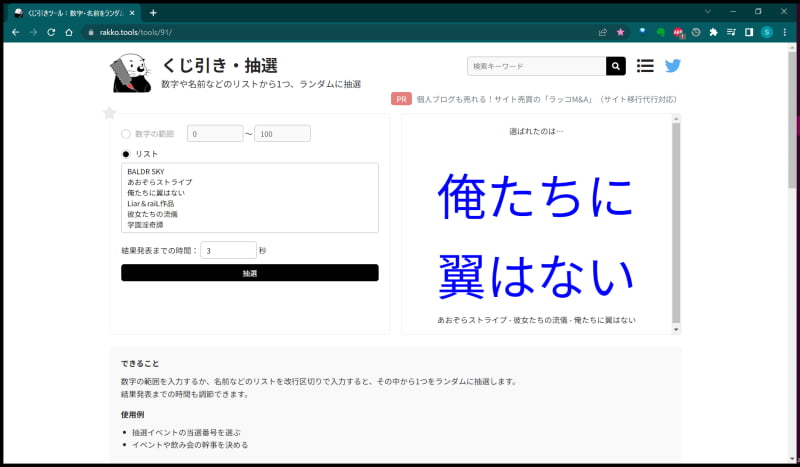Click the くじ引き・抽選 page title
800x467 pixels.
tap(220, 66)
